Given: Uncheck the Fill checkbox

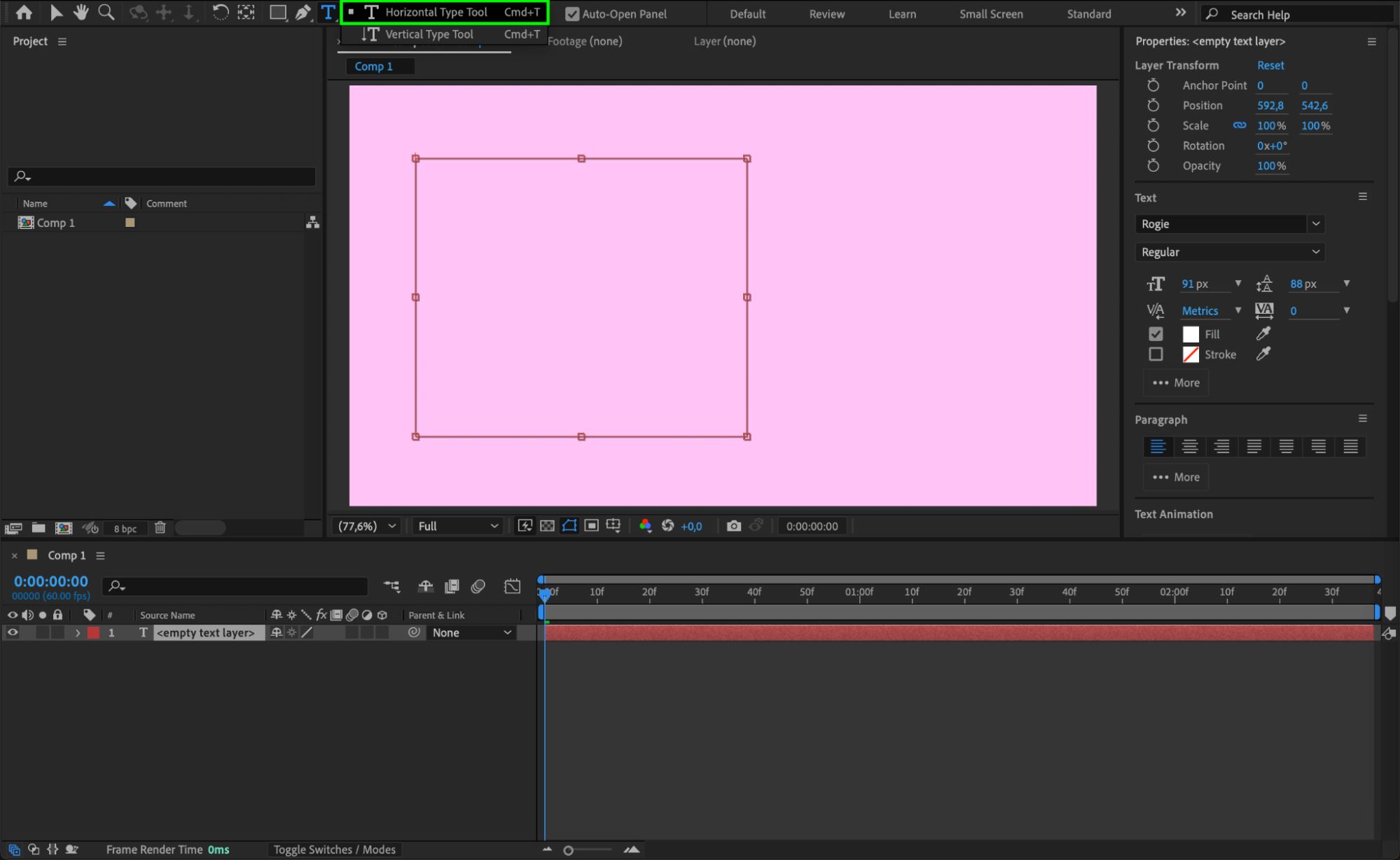Looking at the screenshot, I should (x=1156, y=334).
